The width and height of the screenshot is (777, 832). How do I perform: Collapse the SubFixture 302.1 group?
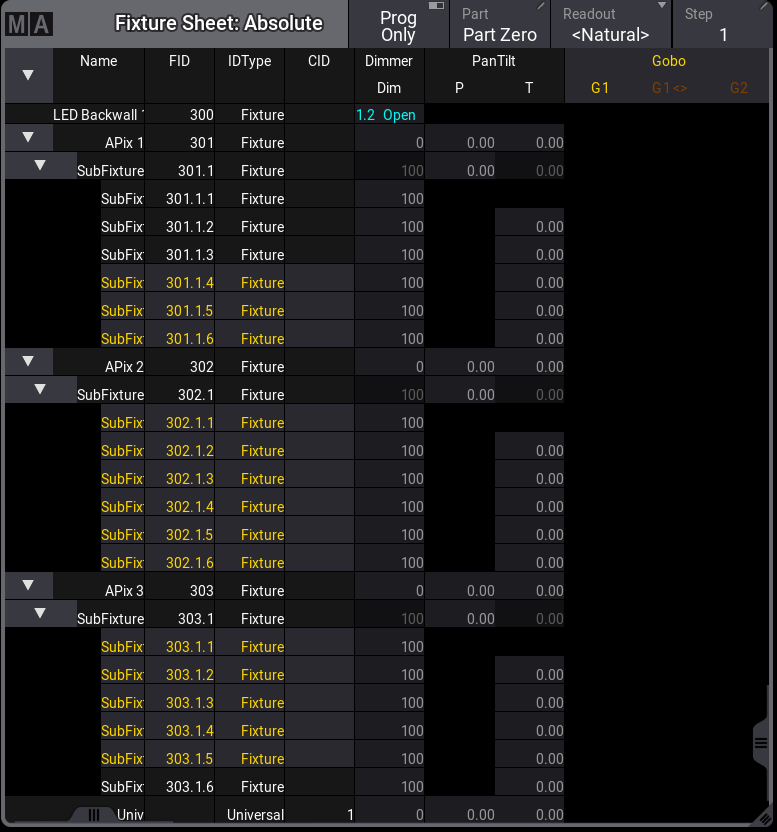[x=40, y=389]
